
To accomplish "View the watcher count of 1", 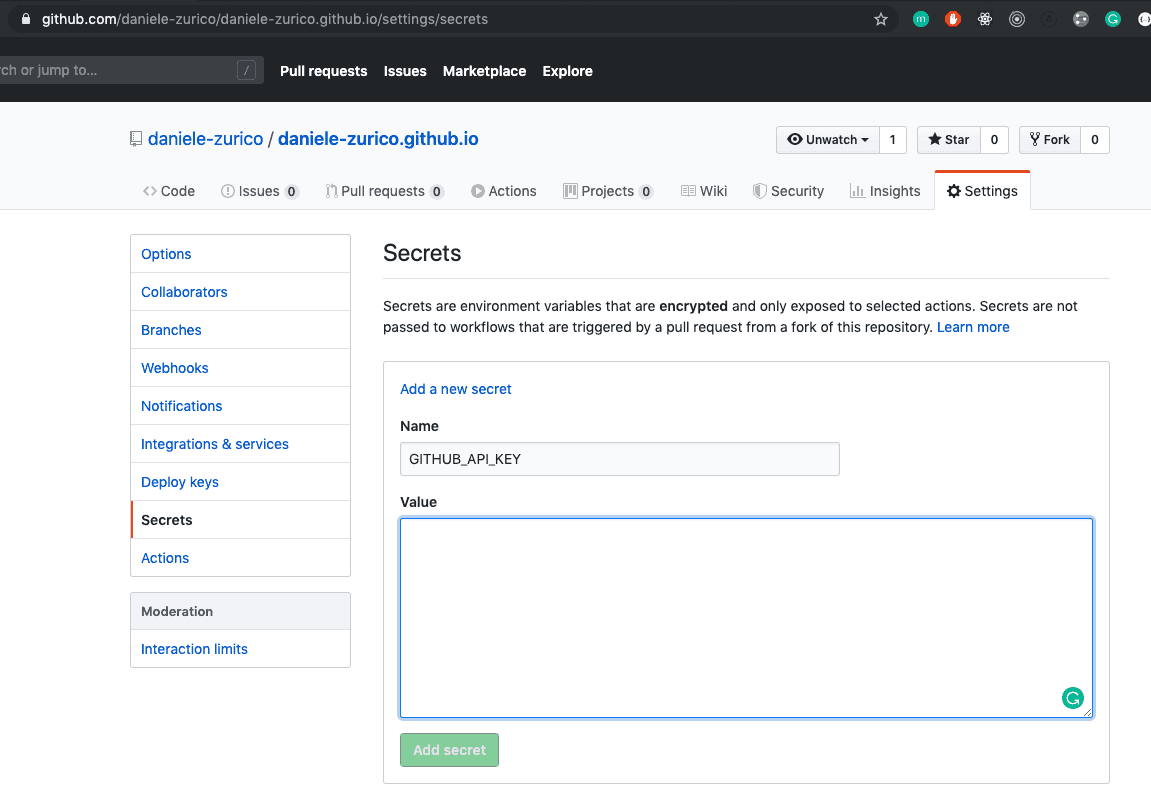I will 893,139.
